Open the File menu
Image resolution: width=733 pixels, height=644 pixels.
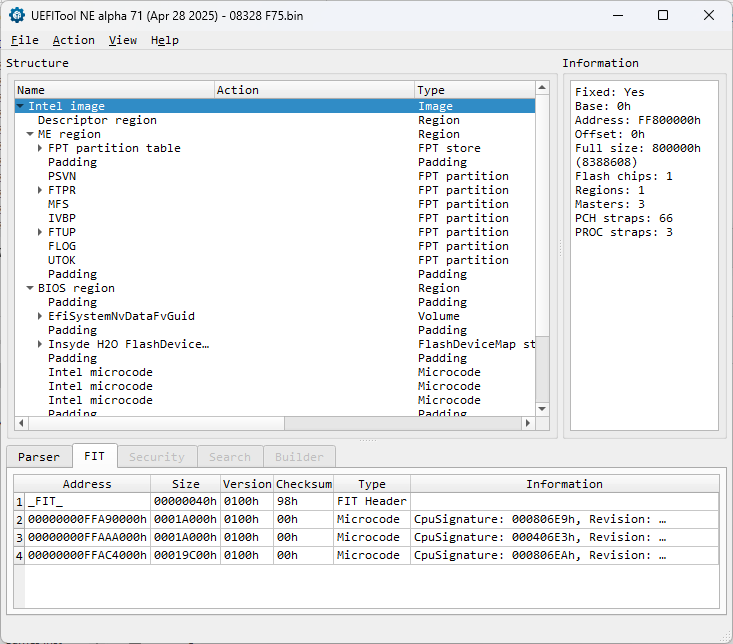pyautogui.click(x=24, y=40)
